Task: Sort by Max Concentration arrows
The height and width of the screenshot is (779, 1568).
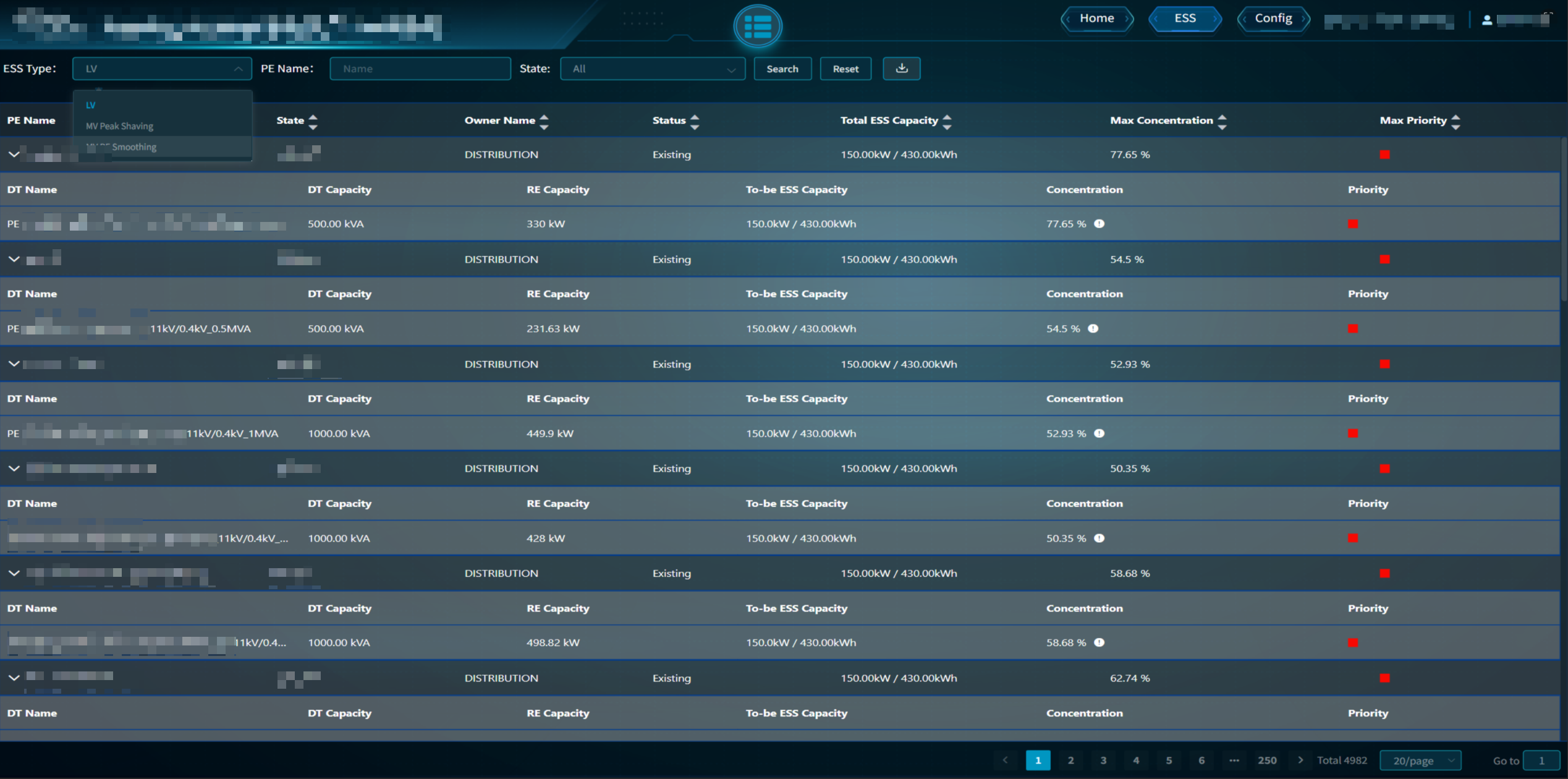Action: pos(1222,122)
